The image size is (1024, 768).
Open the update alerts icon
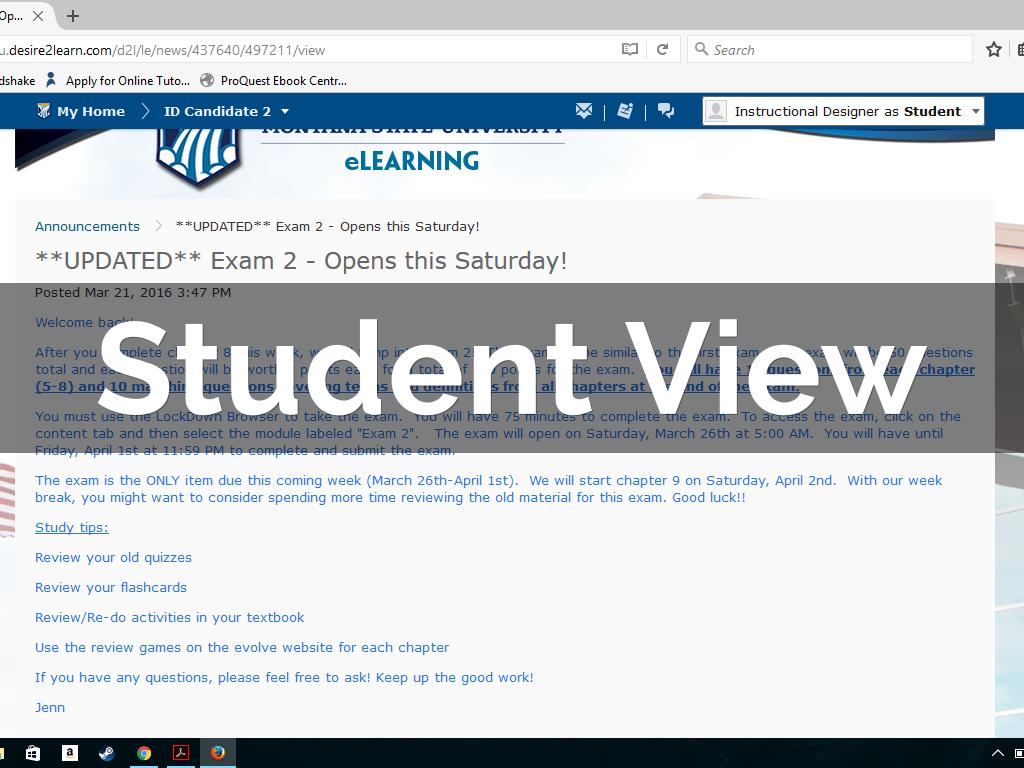(625, 111)
